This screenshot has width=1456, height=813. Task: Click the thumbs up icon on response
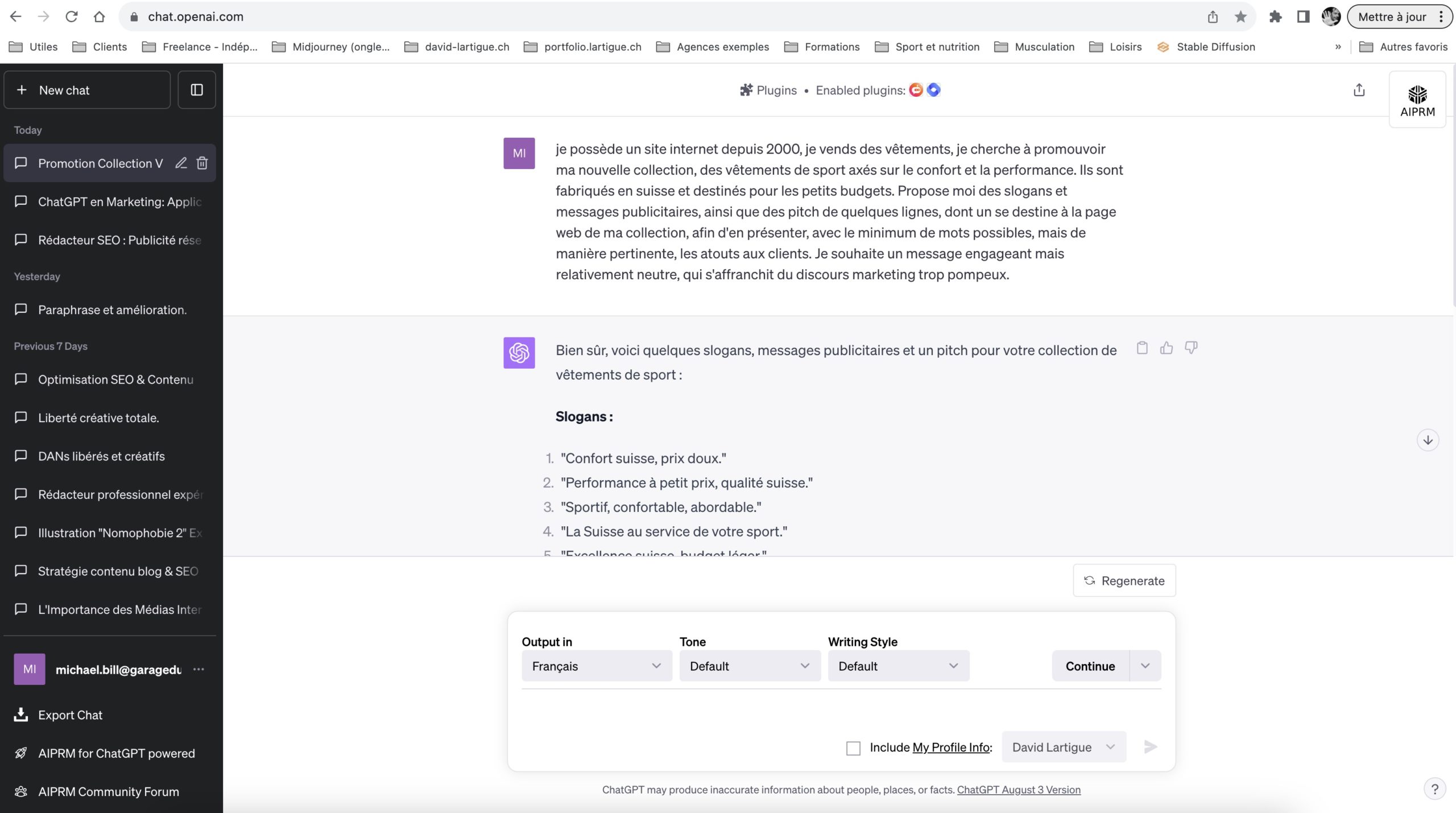[1167, 348]
